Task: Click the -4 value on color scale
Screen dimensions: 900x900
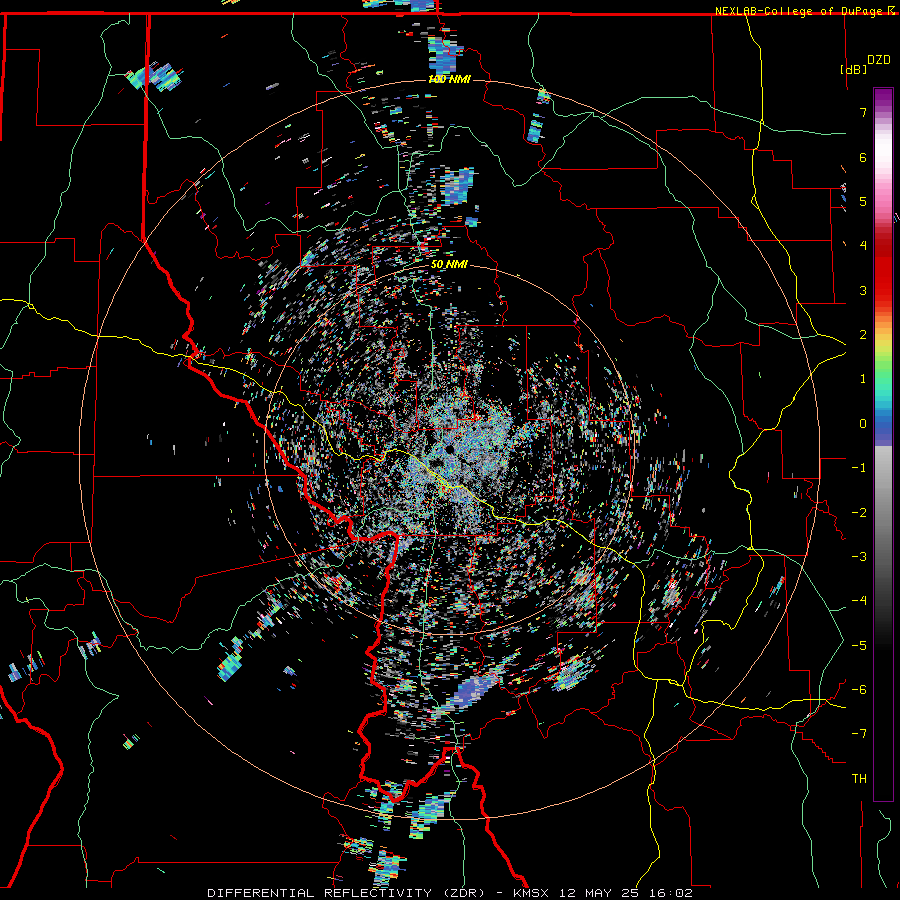Action: [859, 600]
